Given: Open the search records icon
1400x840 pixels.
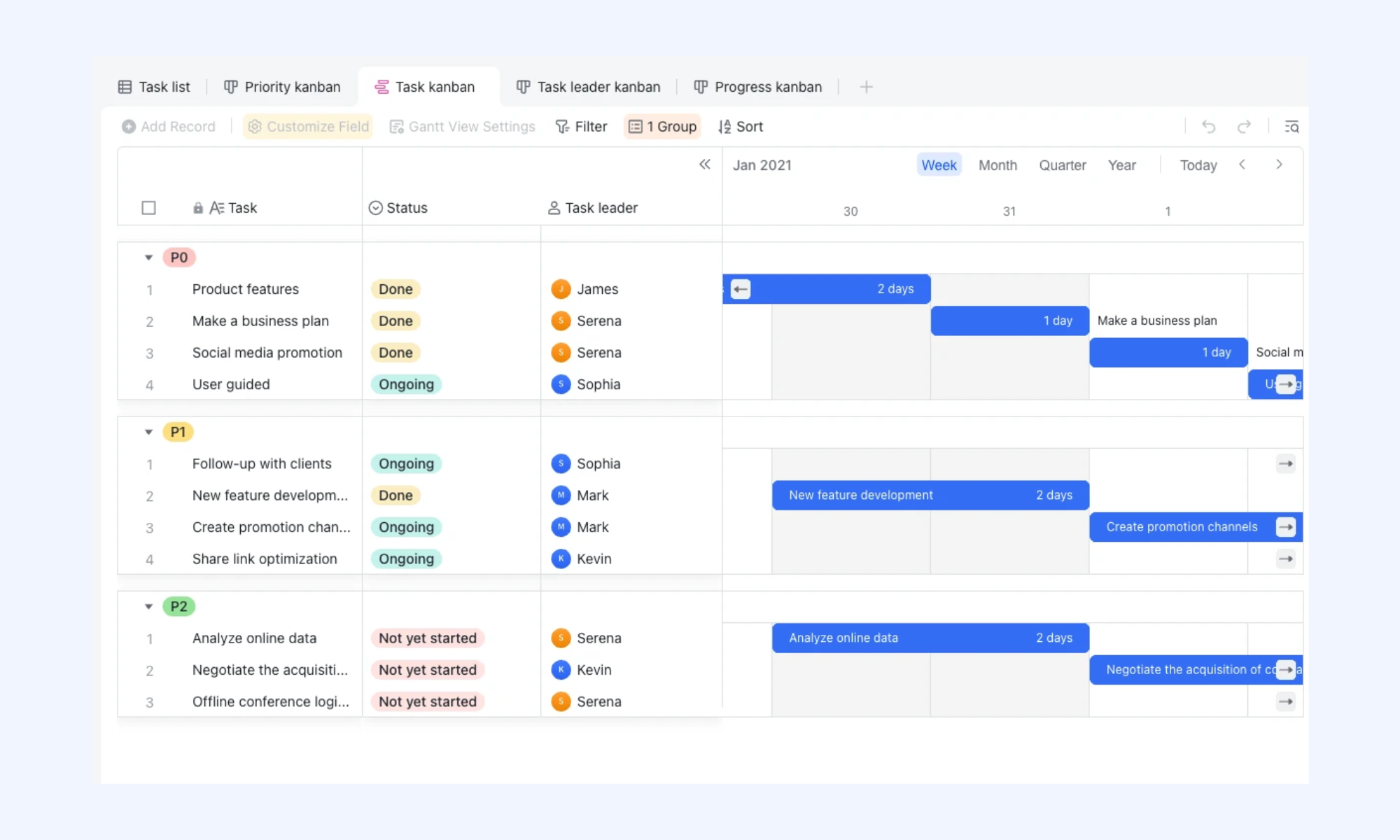Looking at the screenshot, I should coord(1291,127).
